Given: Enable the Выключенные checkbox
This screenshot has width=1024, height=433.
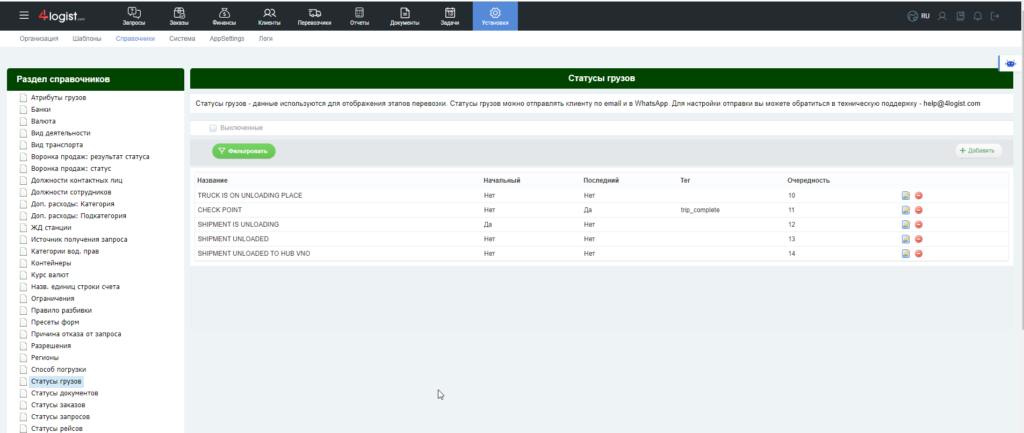Looking at the screenshot, I should point(213,128).
